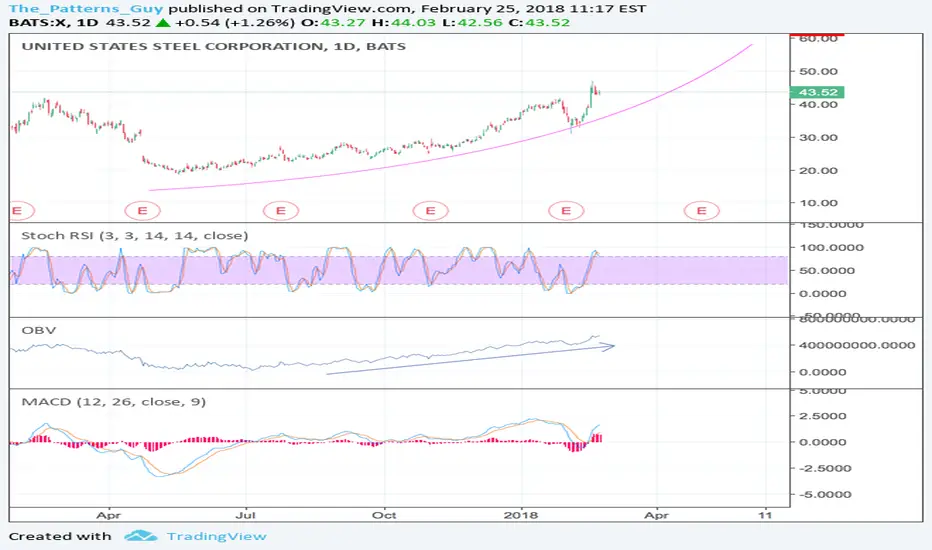Click the TradingView logo icon
Screen dimensions: 932x550
tap(141, 536)
